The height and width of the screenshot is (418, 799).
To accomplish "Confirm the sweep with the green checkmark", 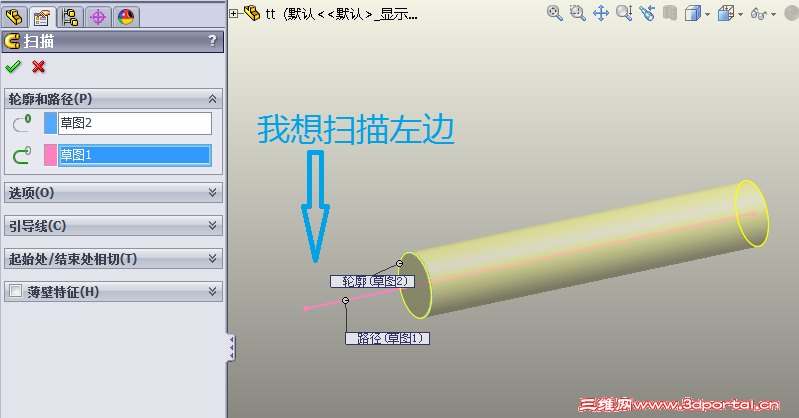I will click(13, 67).
